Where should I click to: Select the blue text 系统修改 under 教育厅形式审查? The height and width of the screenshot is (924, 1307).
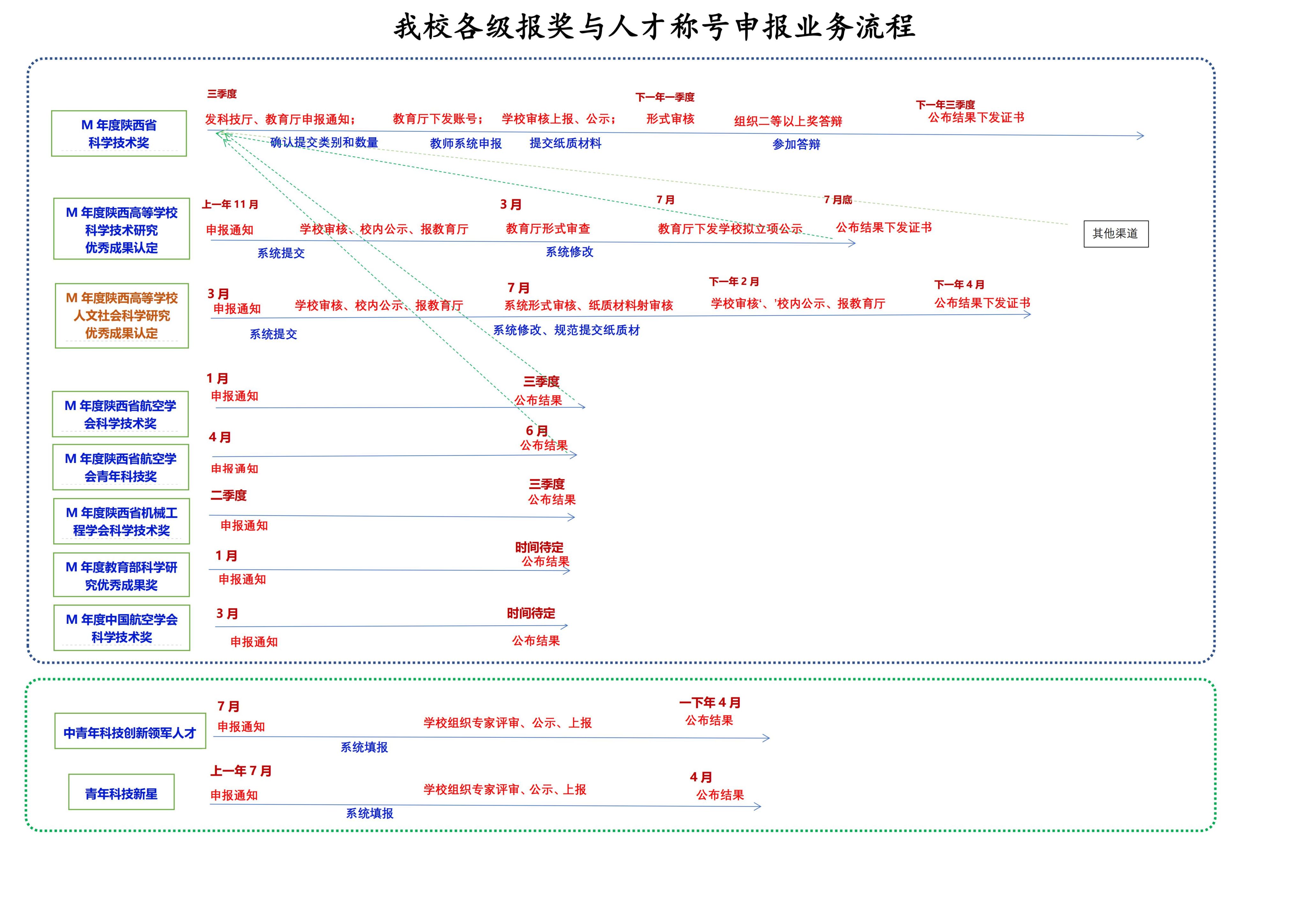569,252
